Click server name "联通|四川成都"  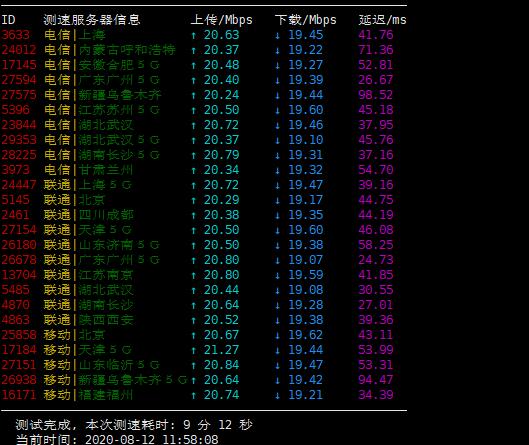pyautogui.click(x=89, y=215)
